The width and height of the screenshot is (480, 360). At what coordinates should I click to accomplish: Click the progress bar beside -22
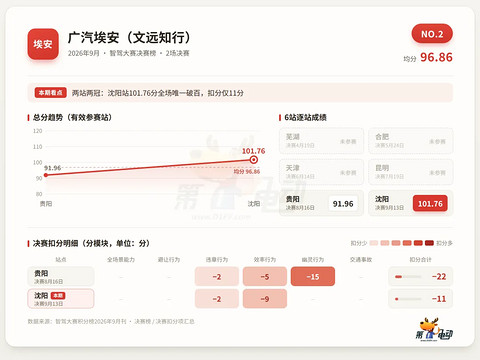coord(408,276)
